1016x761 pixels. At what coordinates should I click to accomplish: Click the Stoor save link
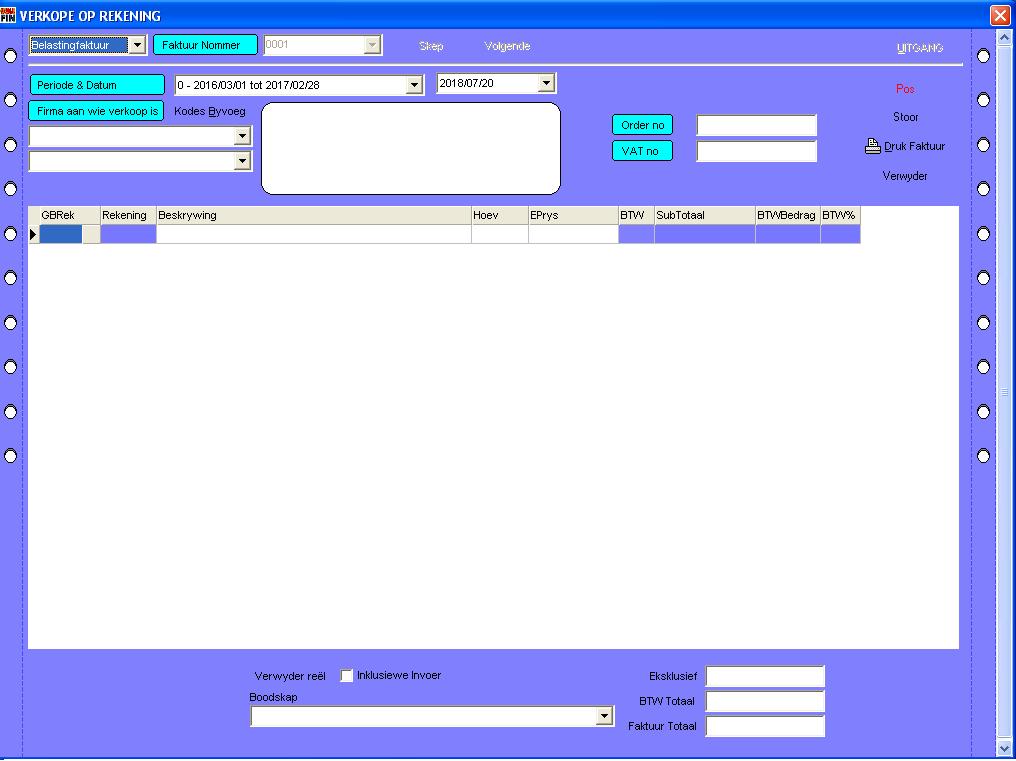click(x=905, y=117)
